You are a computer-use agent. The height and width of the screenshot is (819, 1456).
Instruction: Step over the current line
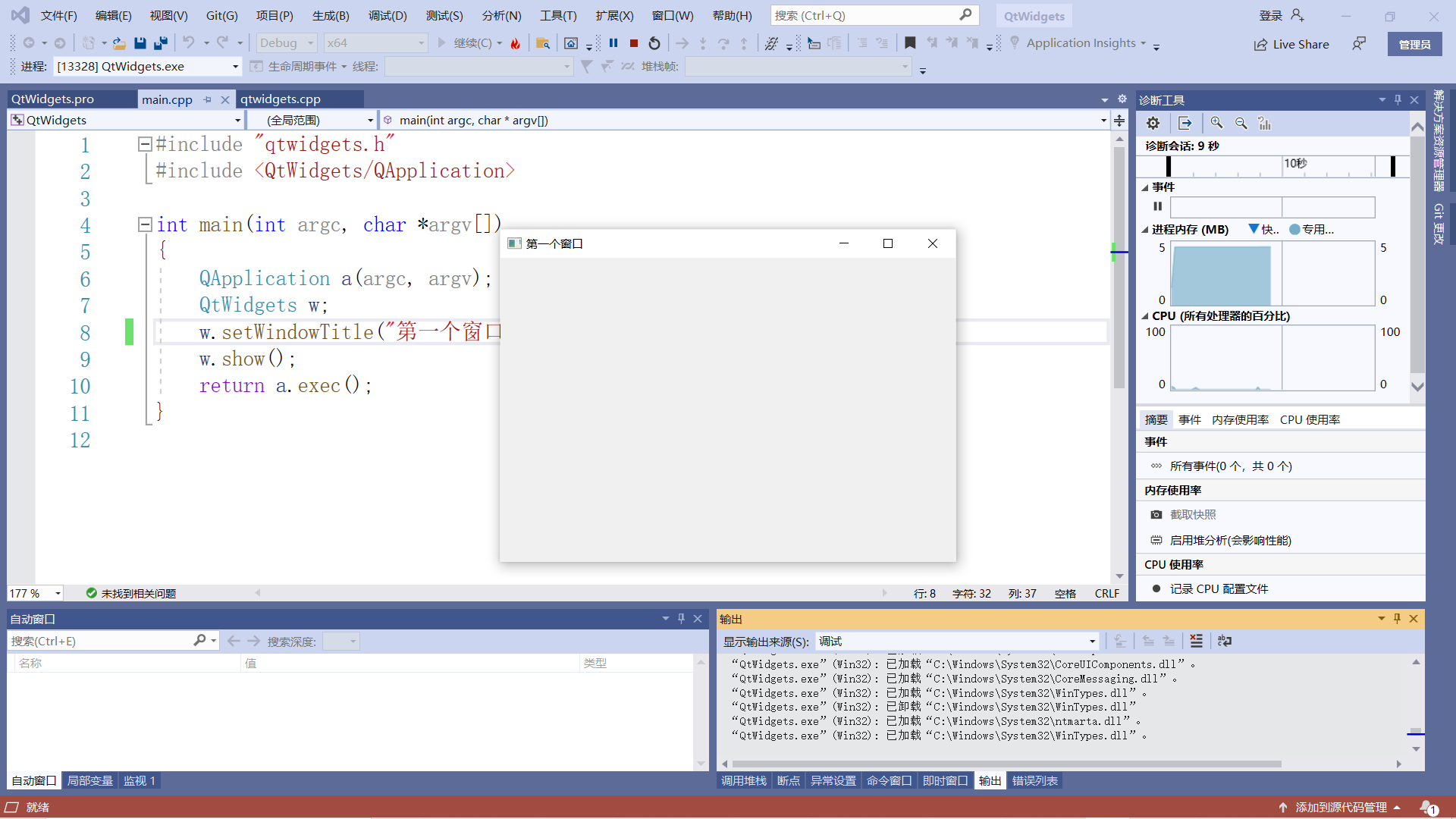coord(723,43)
